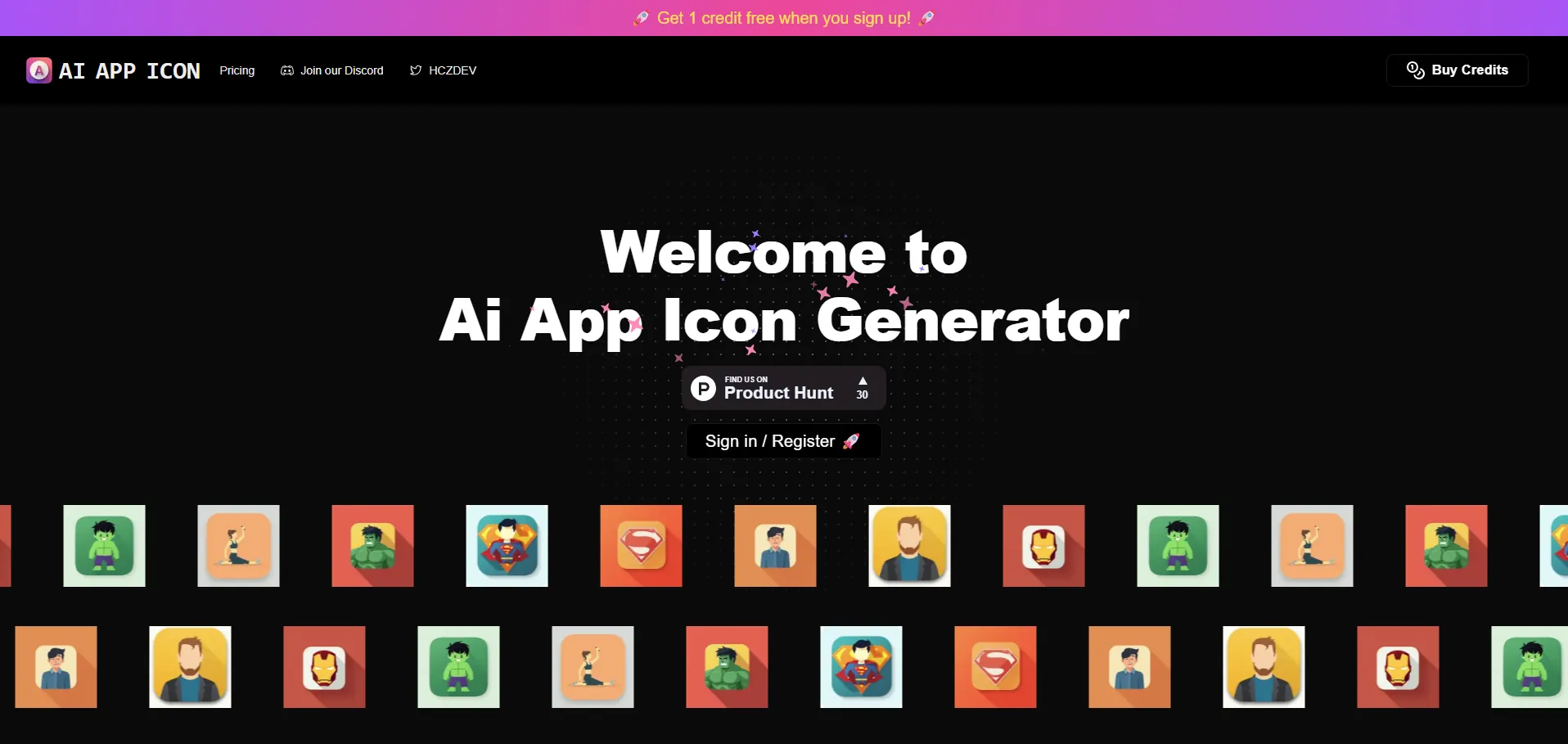Screen dimensions: 1568x744
Task: Choose the glasses man icon in top row
Action: coord(775,546)
